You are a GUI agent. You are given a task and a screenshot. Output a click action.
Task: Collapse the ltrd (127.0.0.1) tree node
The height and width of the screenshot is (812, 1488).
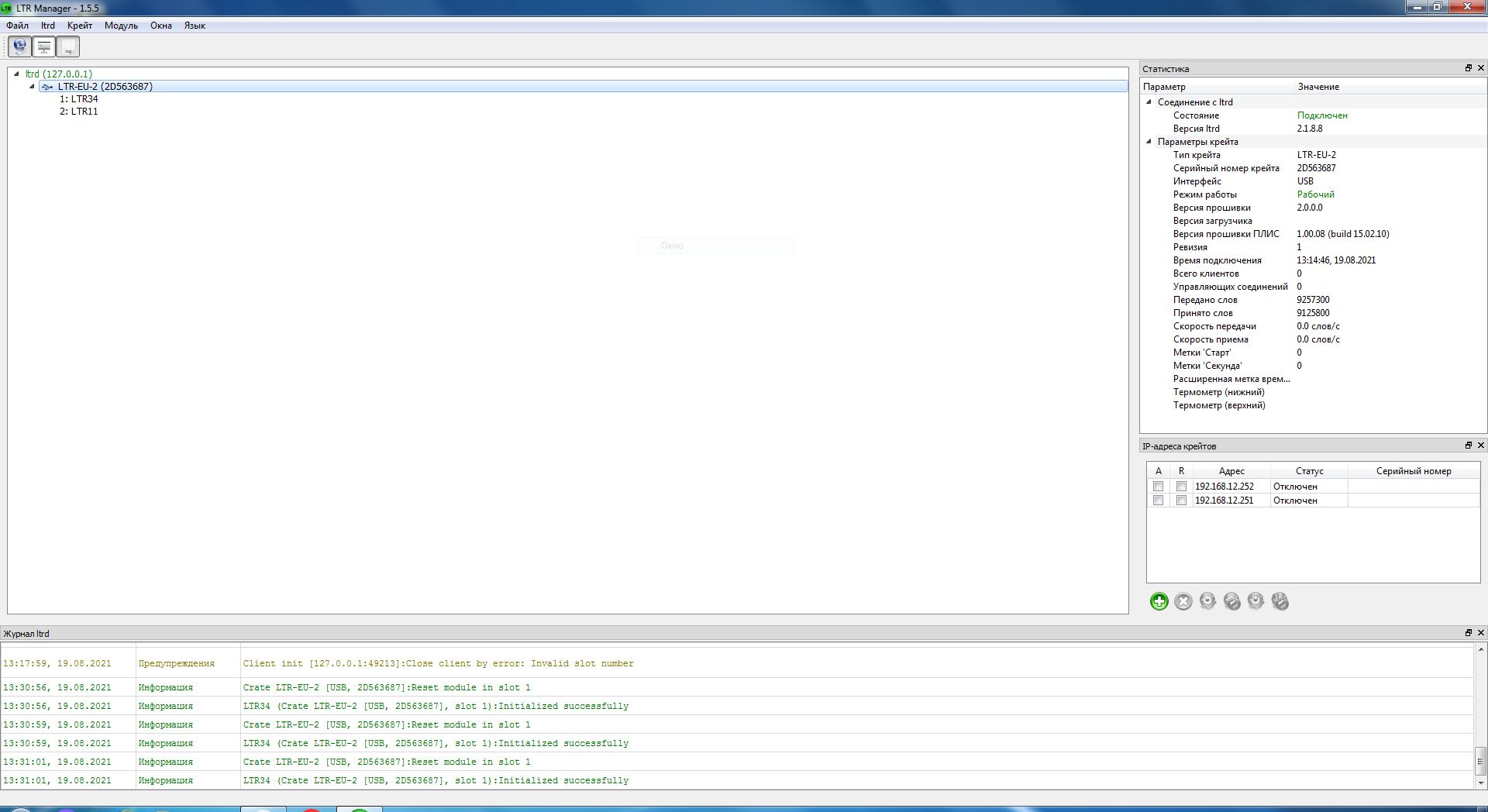pyautogui.click(x=16, y=74)
